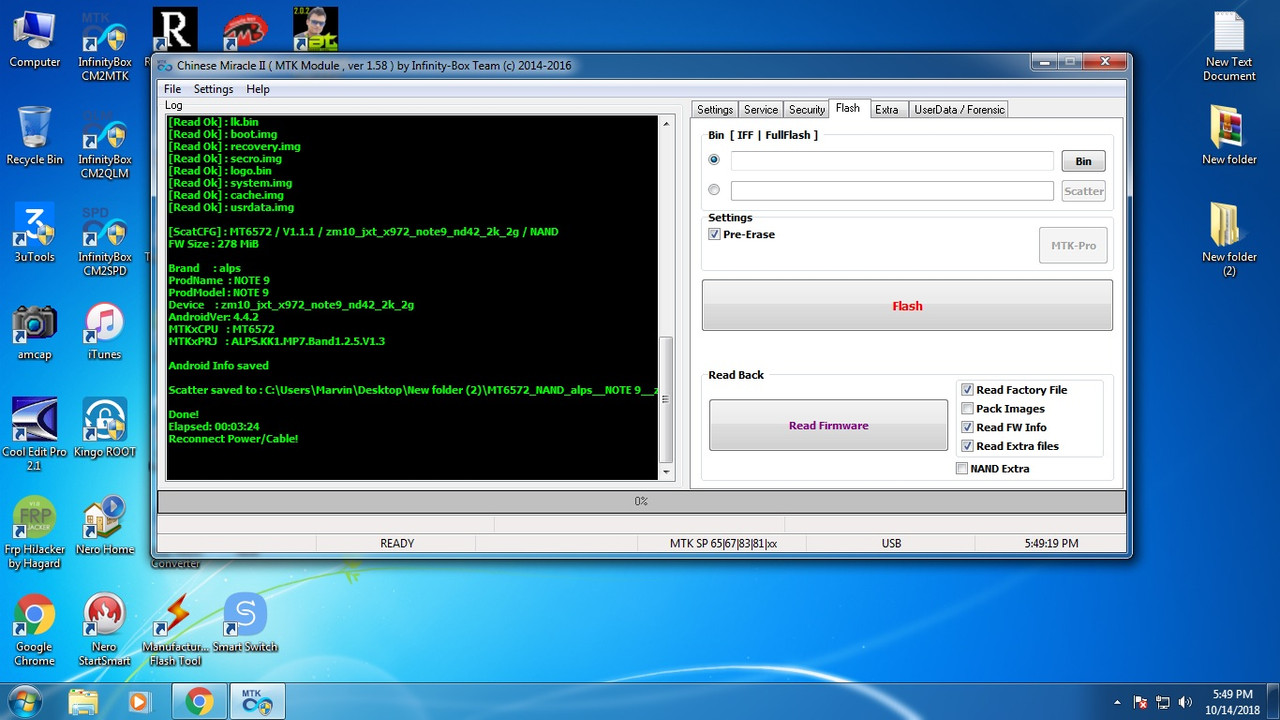The width and height of the screenshot is (1280, 720).
Task: Open the Settings menu in the menu bar
Action: tap(213, 89)
